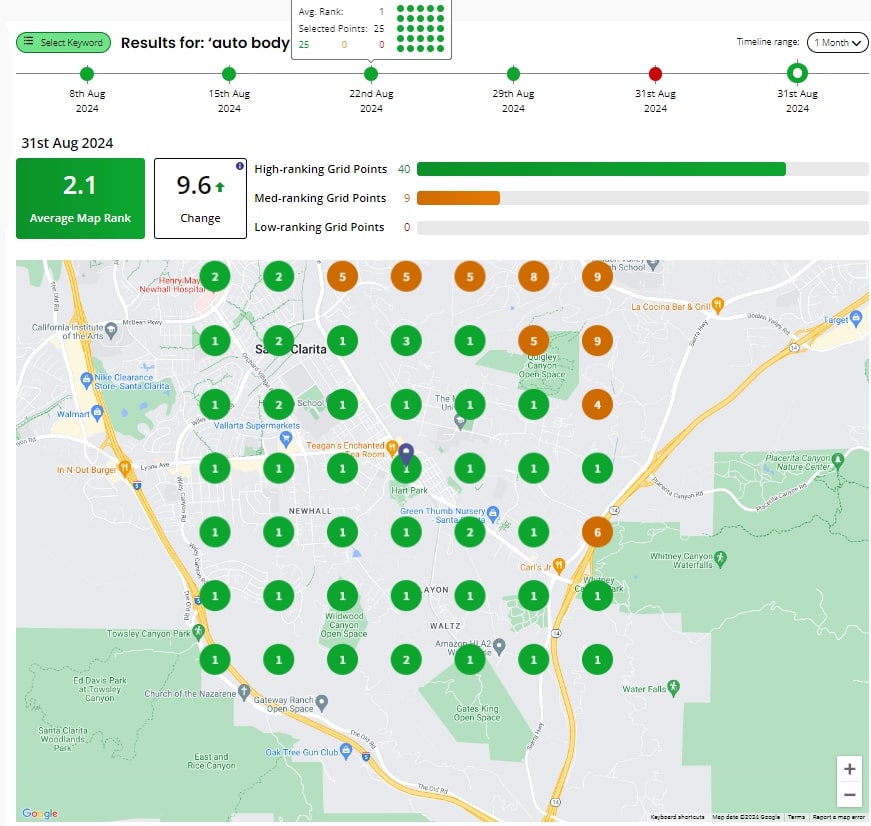Select the red 31st Aug timeline point
Viewport: 871px width, 826px height.
click(655, 73)
